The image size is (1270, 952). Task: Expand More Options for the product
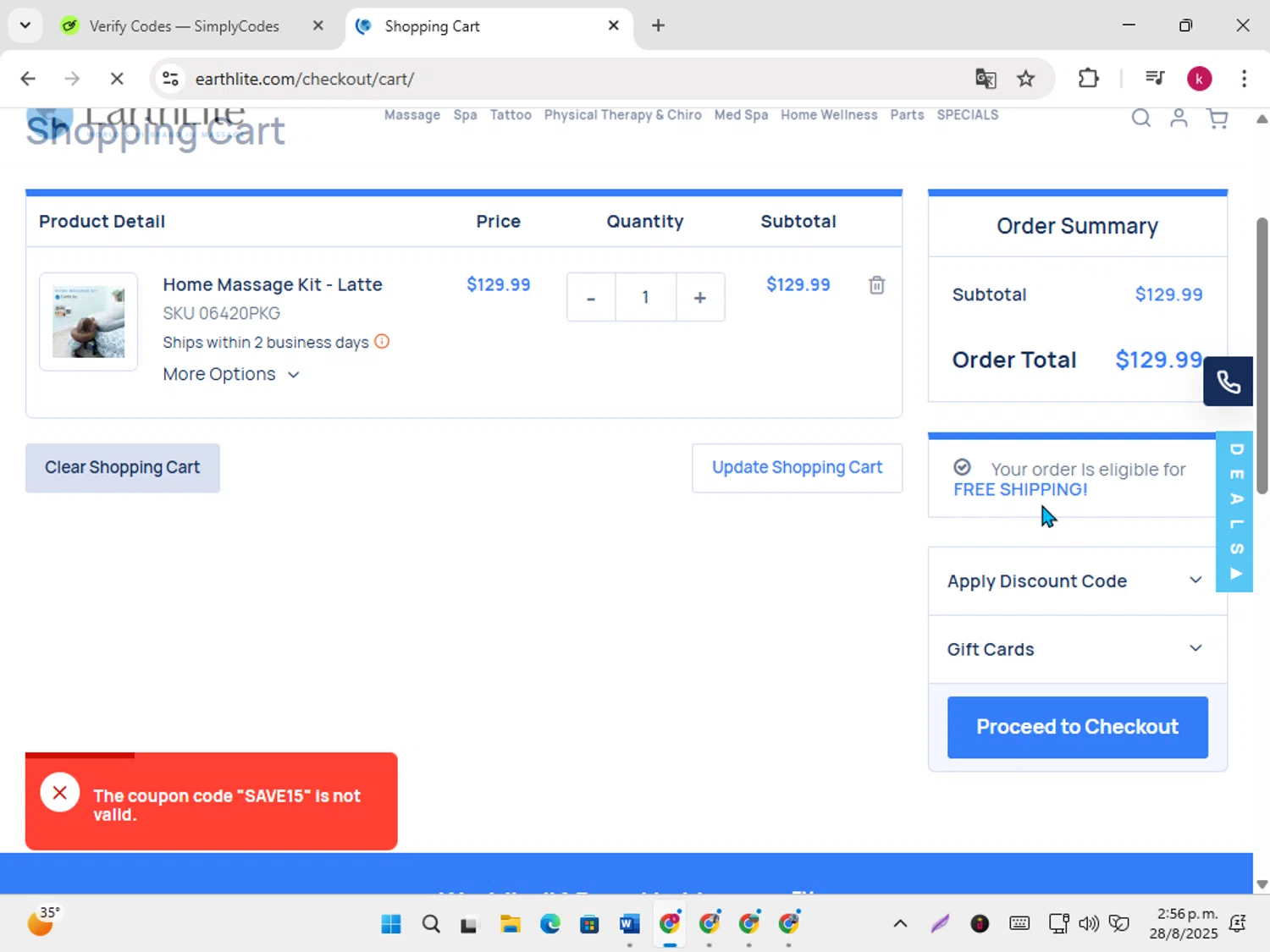231,374
